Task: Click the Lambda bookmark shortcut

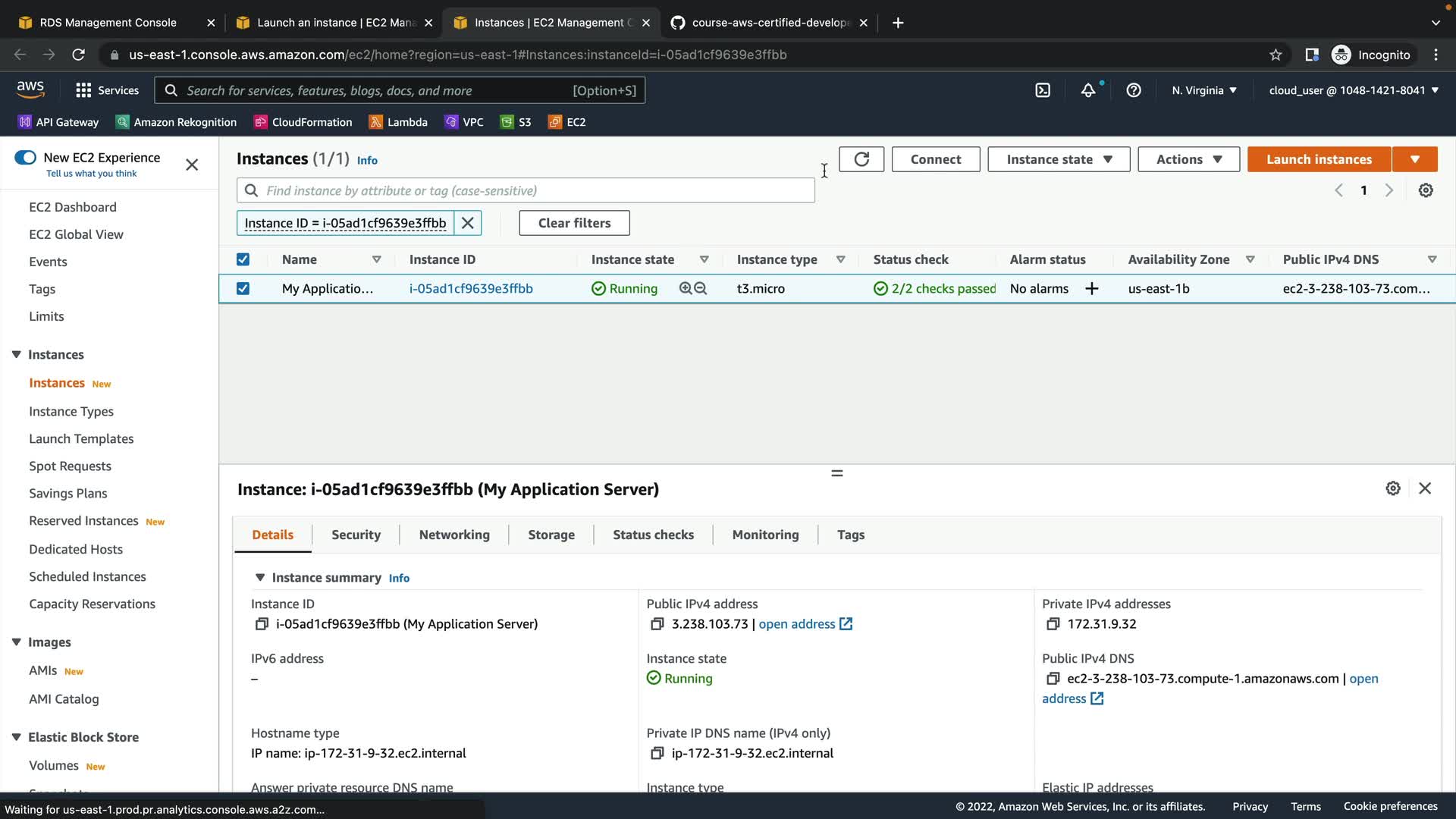Action: coord(398,122)
